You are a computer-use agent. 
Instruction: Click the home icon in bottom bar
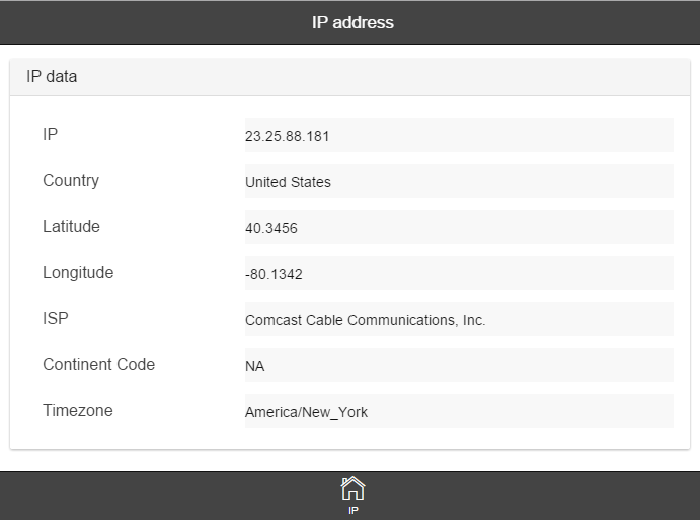(x=353, y=488)
